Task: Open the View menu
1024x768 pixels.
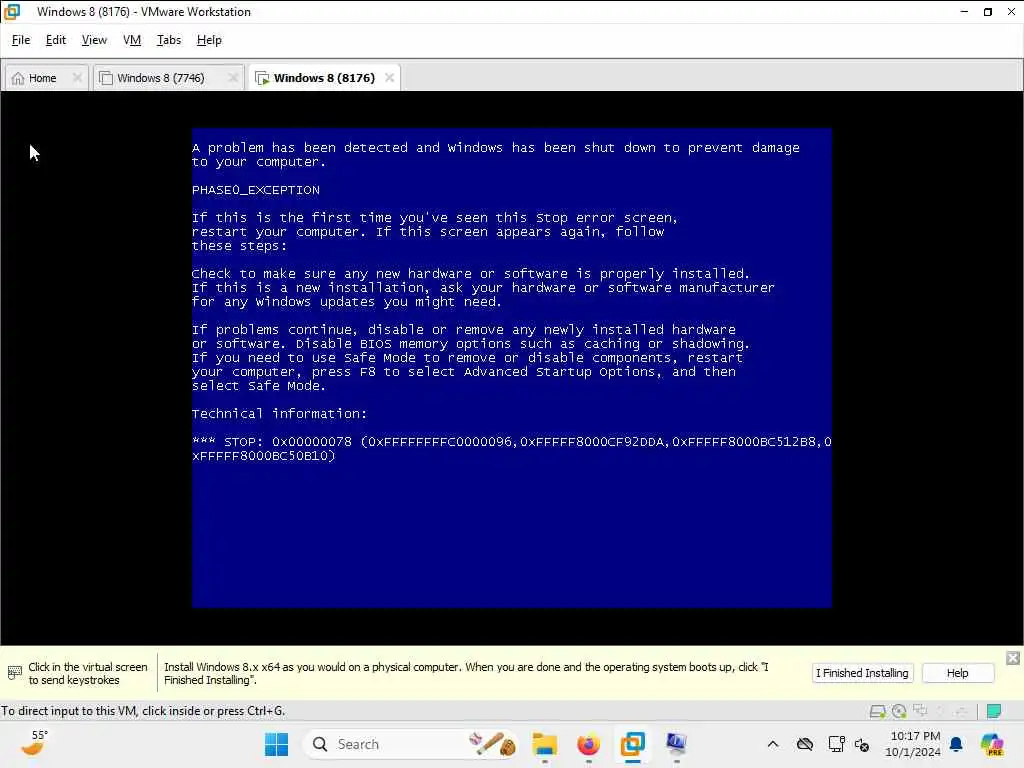Action: point(94,40)
